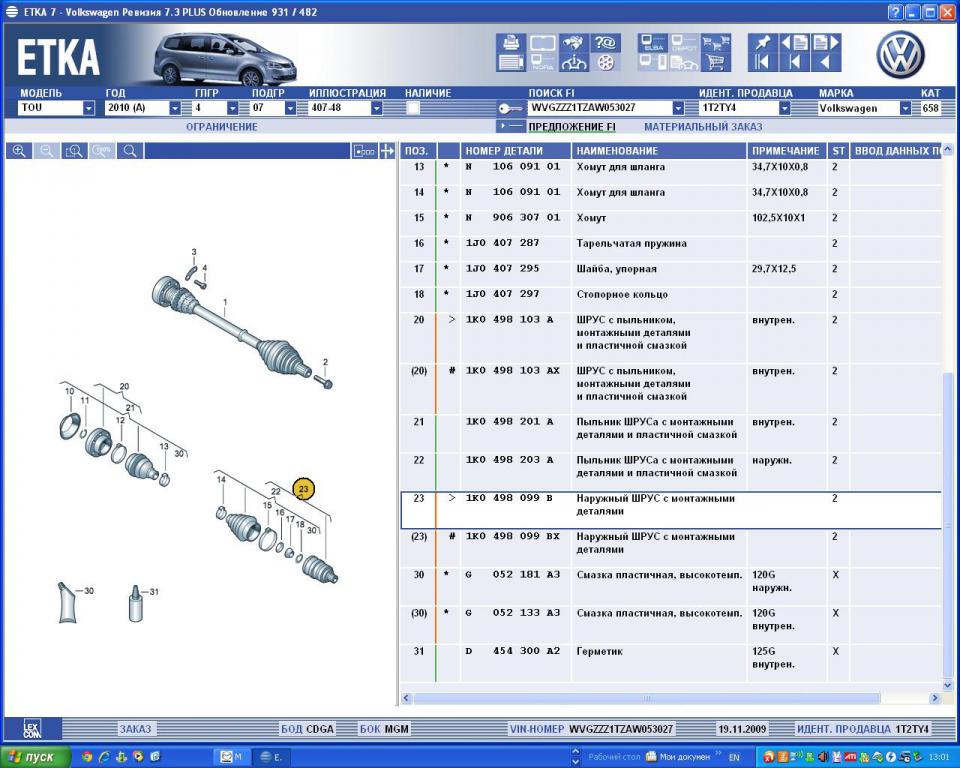Open the ?@ help inquiry icon
This screenshot has height=768, width=960.
(605, 43)
